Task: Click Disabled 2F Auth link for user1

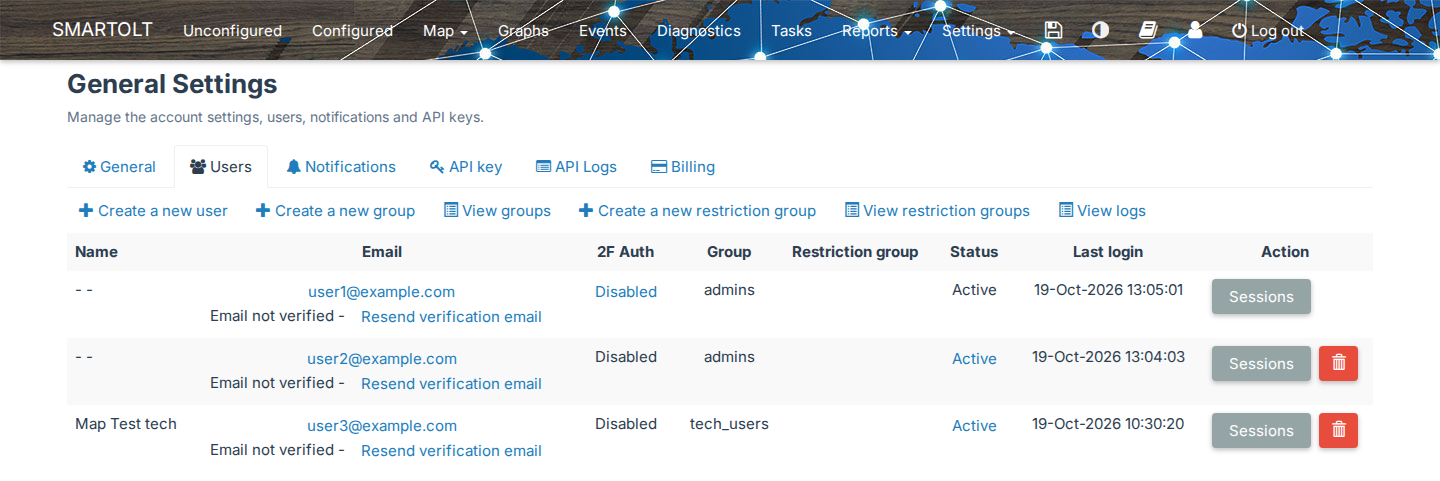Action: pyautogui.click(x=626, y=292)
